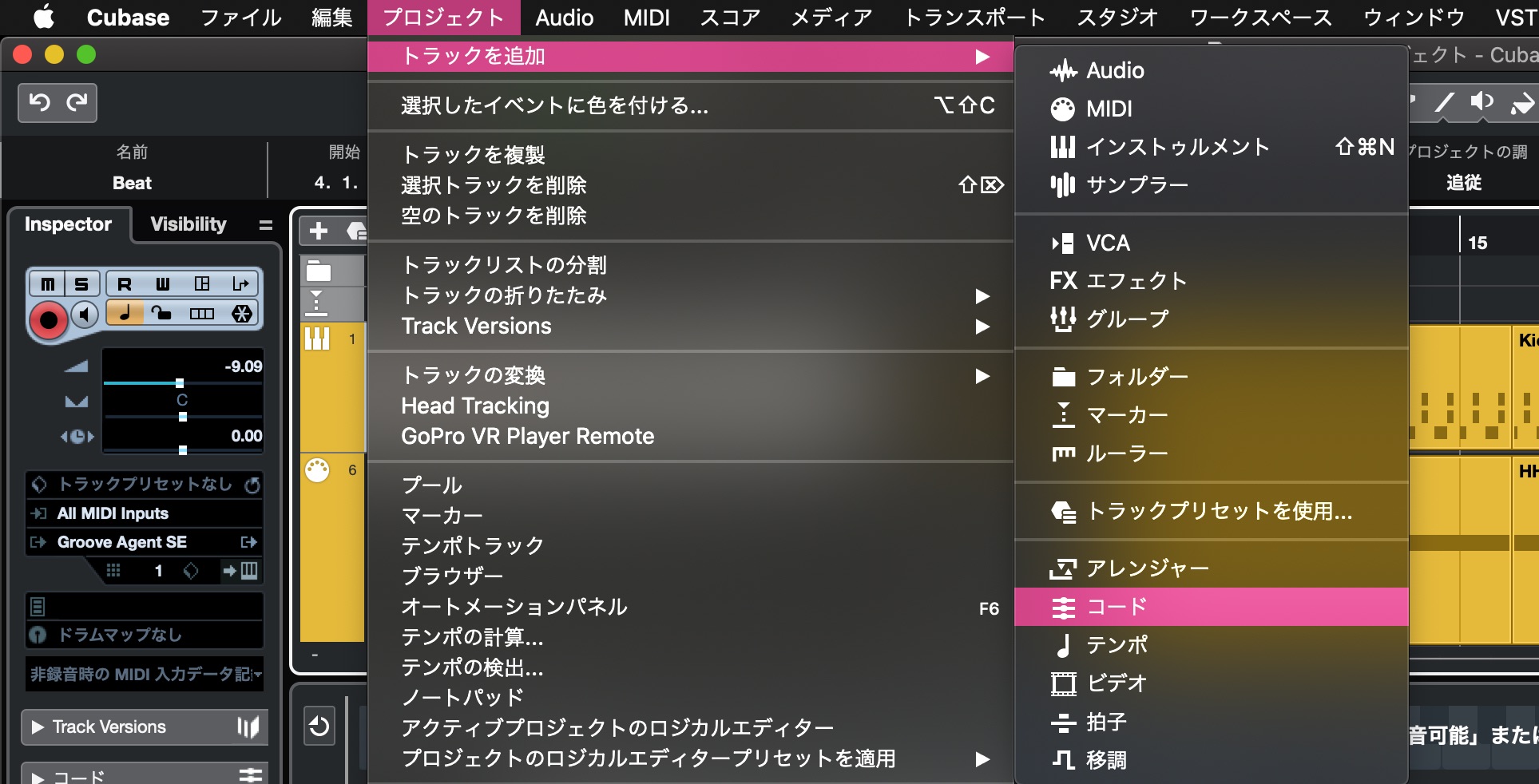Enable the red record button
This screenshot has width=1539, height=784.
point(49,320)
